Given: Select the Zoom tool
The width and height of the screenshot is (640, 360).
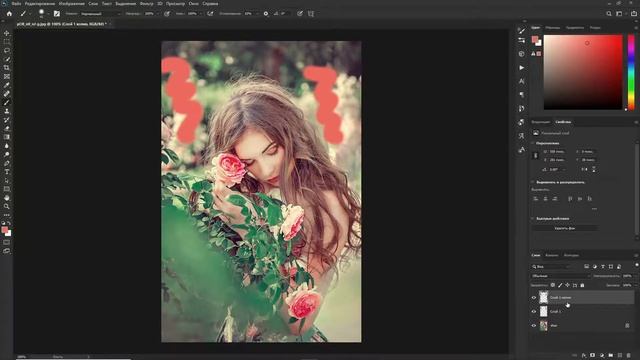Looking at the screenshot, I should [7, 207].
